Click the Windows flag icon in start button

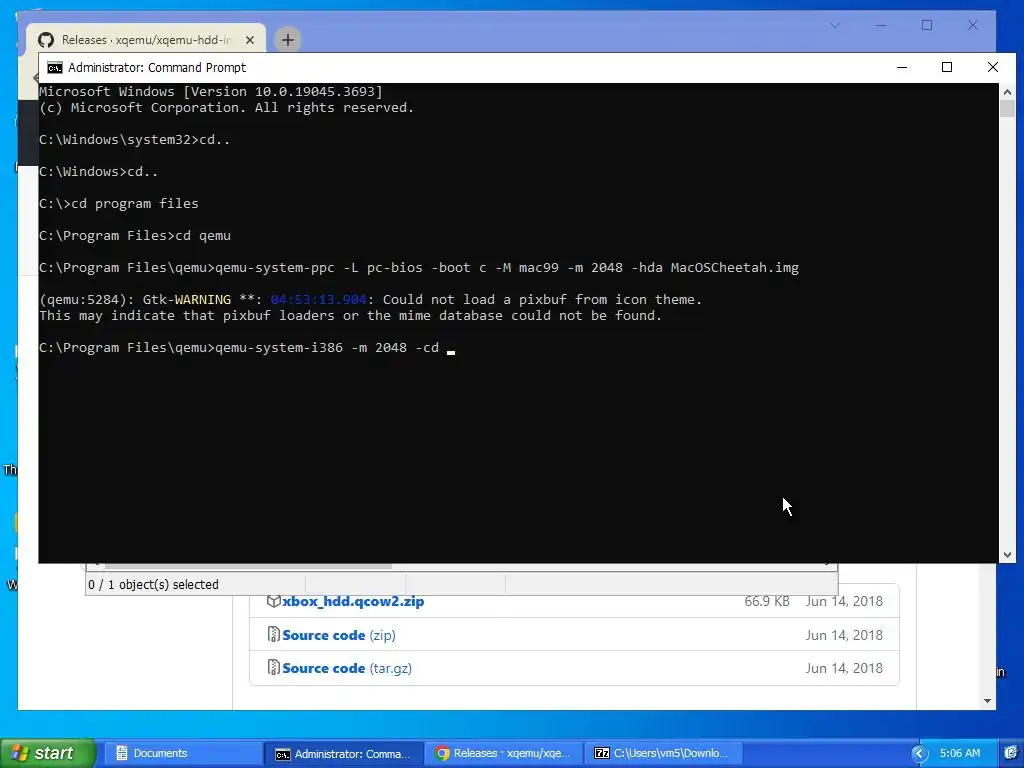point(19,753)
